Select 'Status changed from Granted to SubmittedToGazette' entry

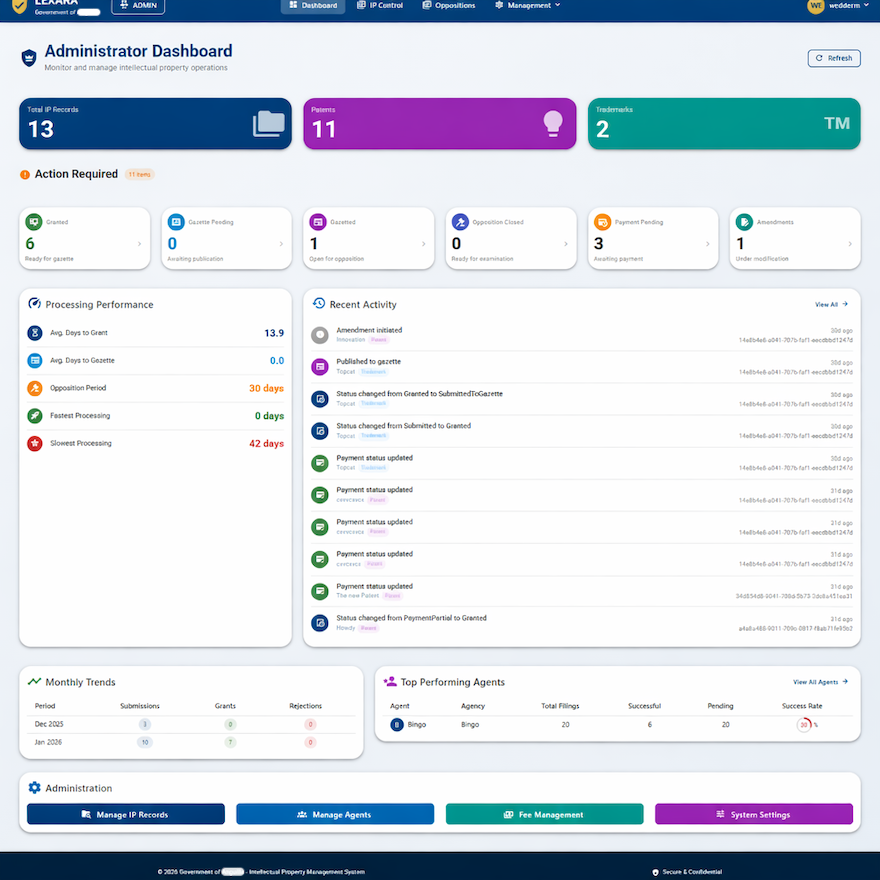[x=581, y=399]
